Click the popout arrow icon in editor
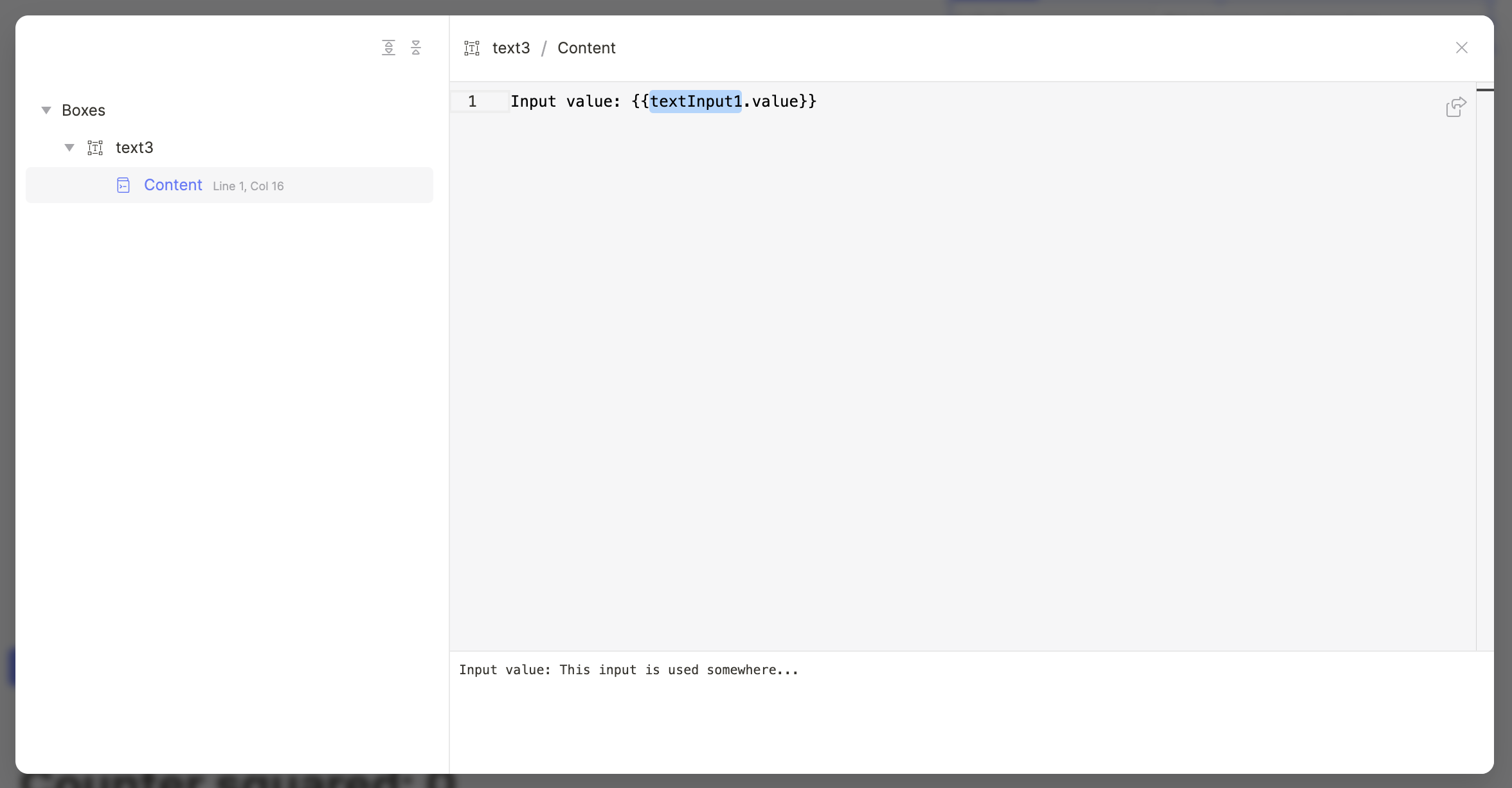Screen dimensions: 1512x788 [1455, 107]
